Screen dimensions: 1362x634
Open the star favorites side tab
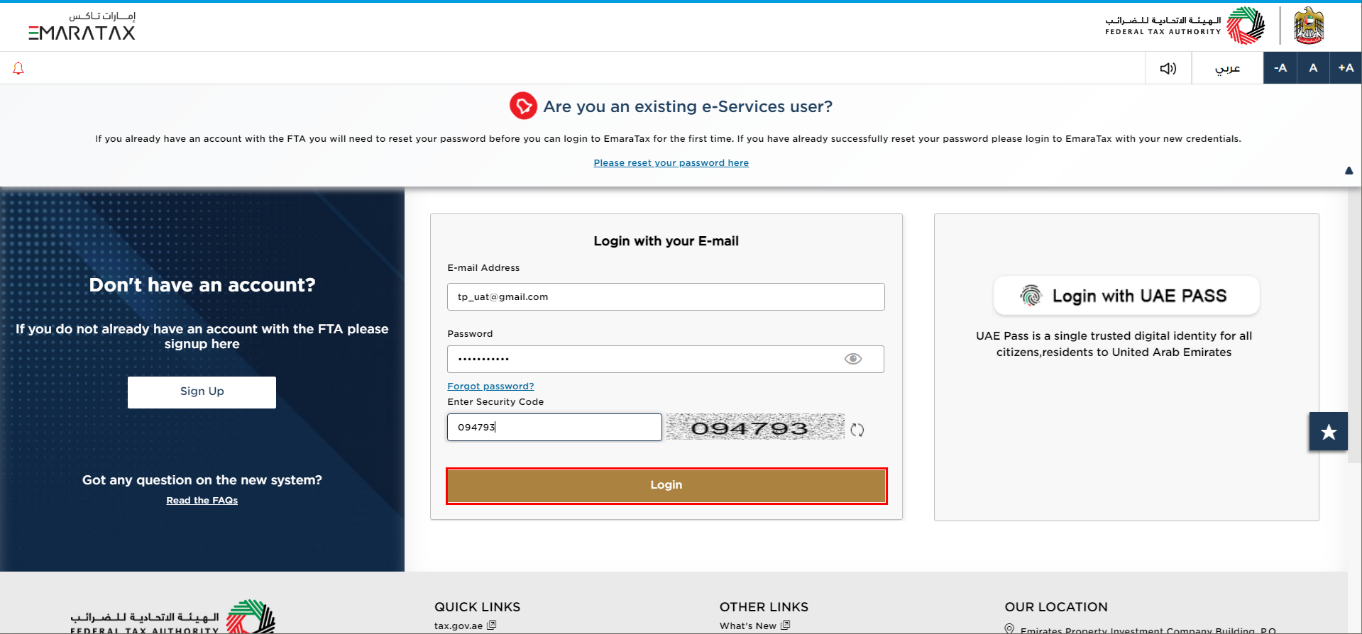(1328, 432)
